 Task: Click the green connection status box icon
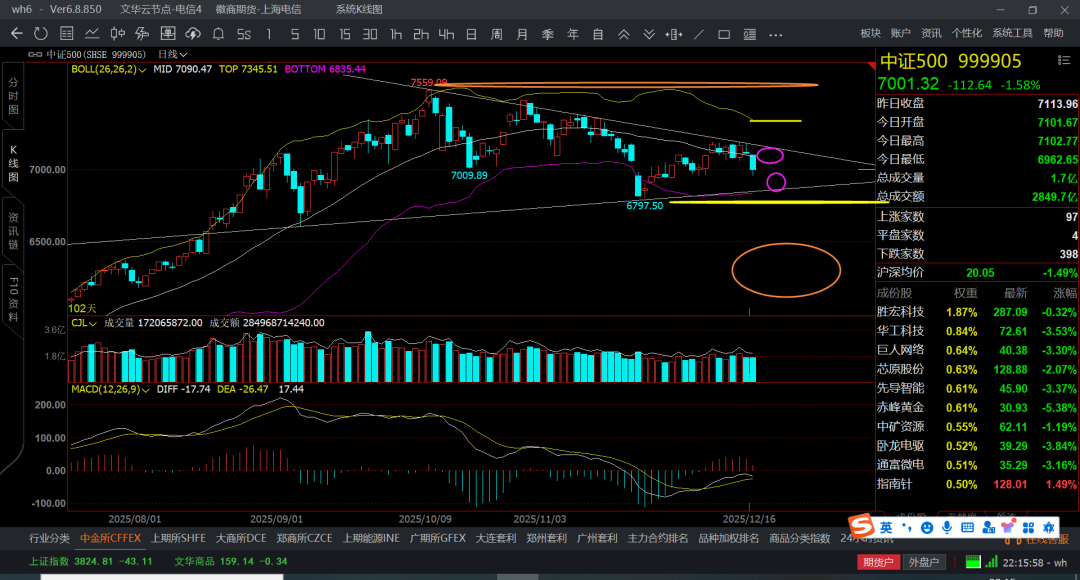click(x=973, y=562)
